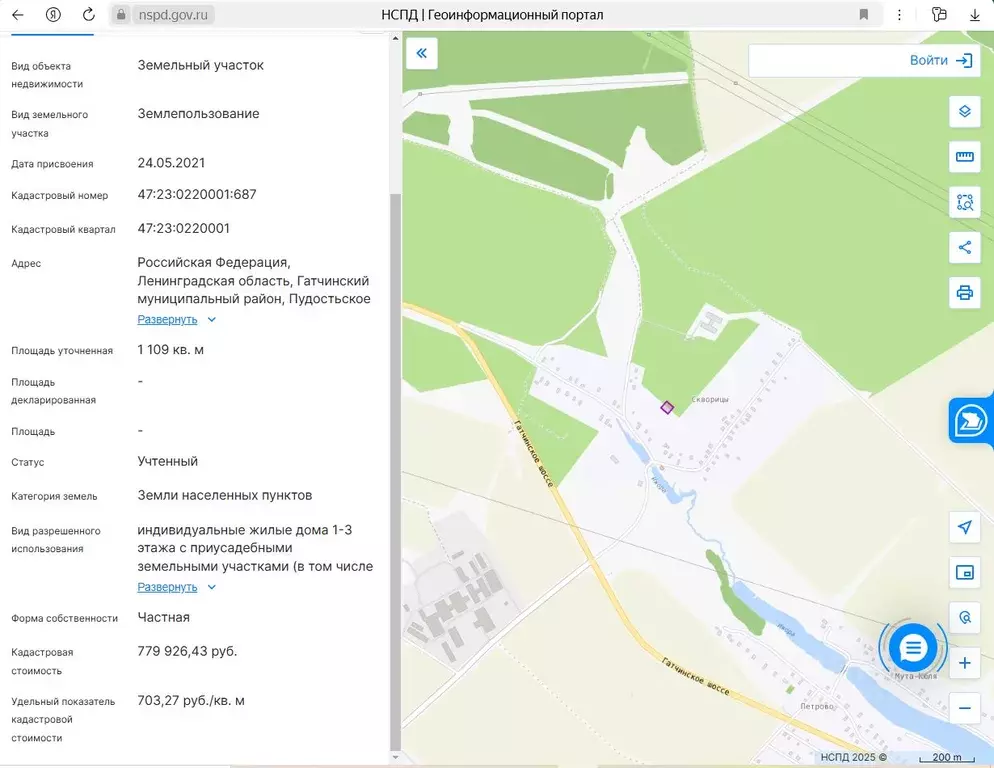Screen dimensions: 994x768
Task: Print the map using printer icon
Action: [964, 293]
